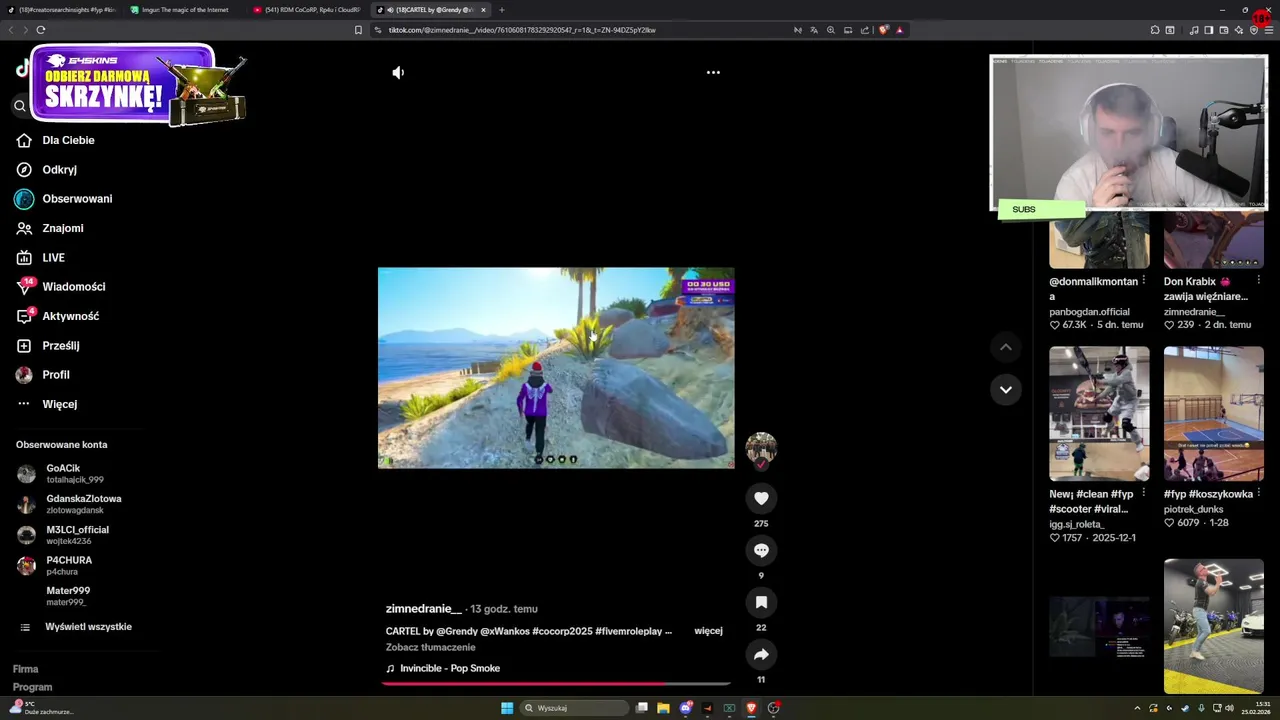Image resolution: width=1280 pixels, height=720 pixels.
Task: Open Windows Start menu
Action: (x=507, y=708)
